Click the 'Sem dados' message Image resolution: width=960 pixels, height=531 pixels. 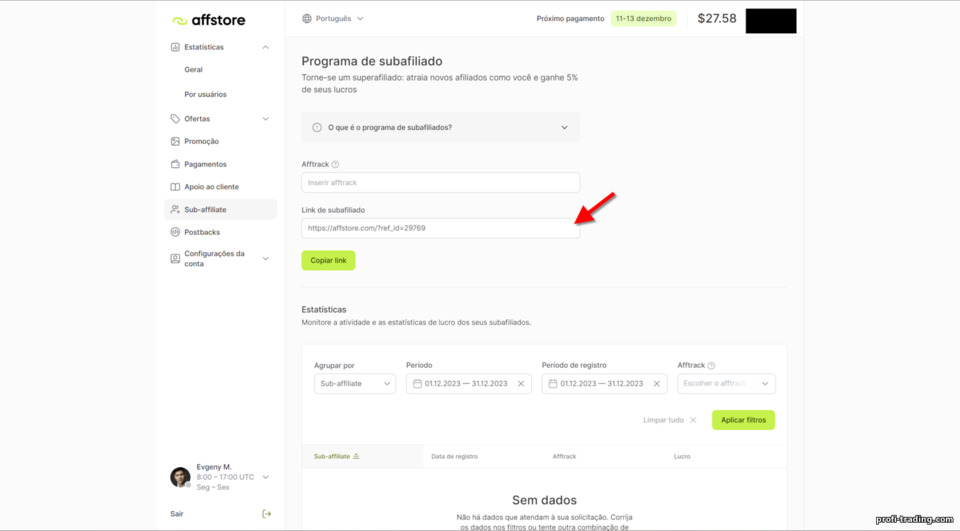pyautogui.click(x=544, y=500)
